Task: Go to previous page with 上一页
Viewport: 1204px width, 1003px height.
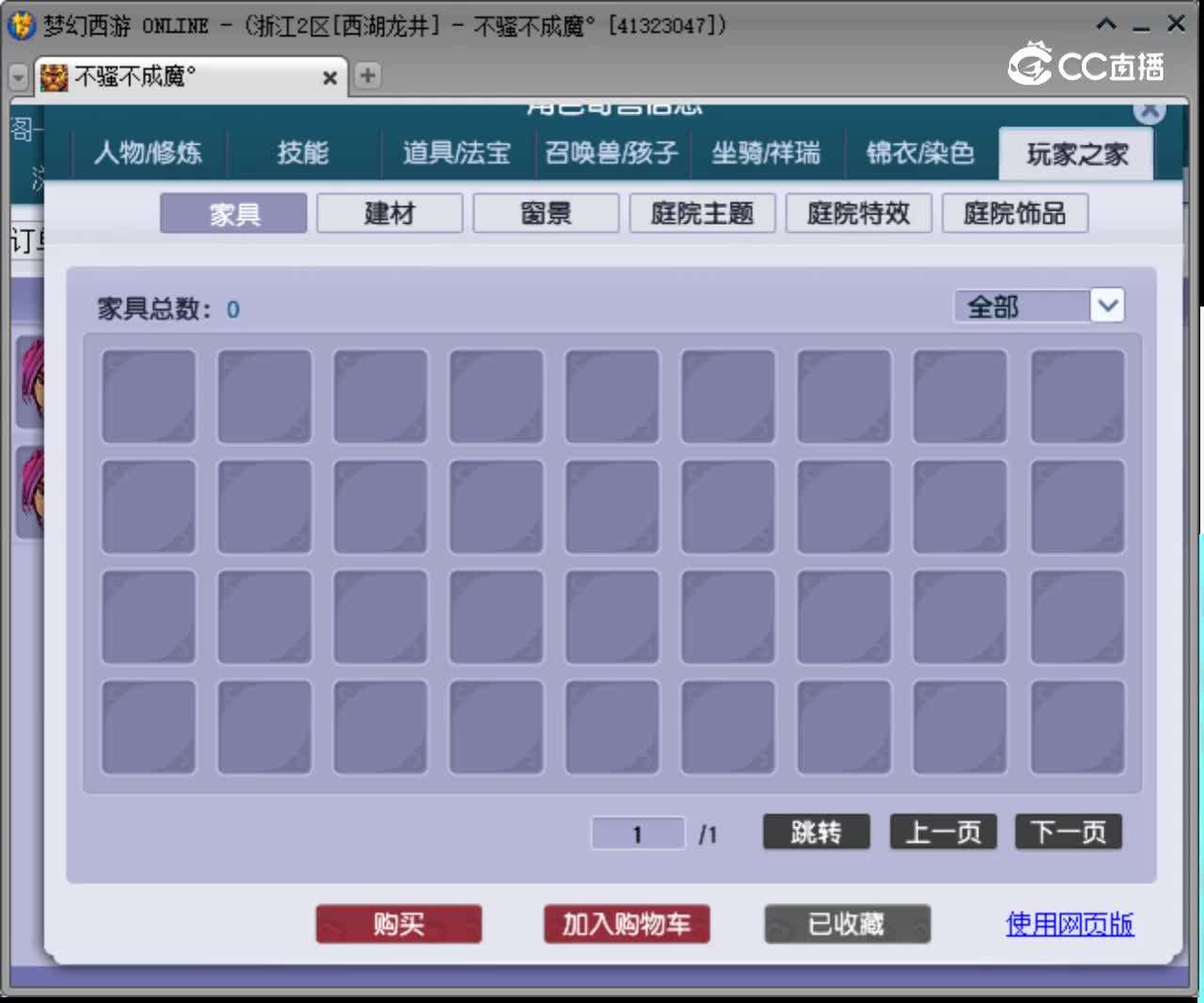Action: [943, 832]
